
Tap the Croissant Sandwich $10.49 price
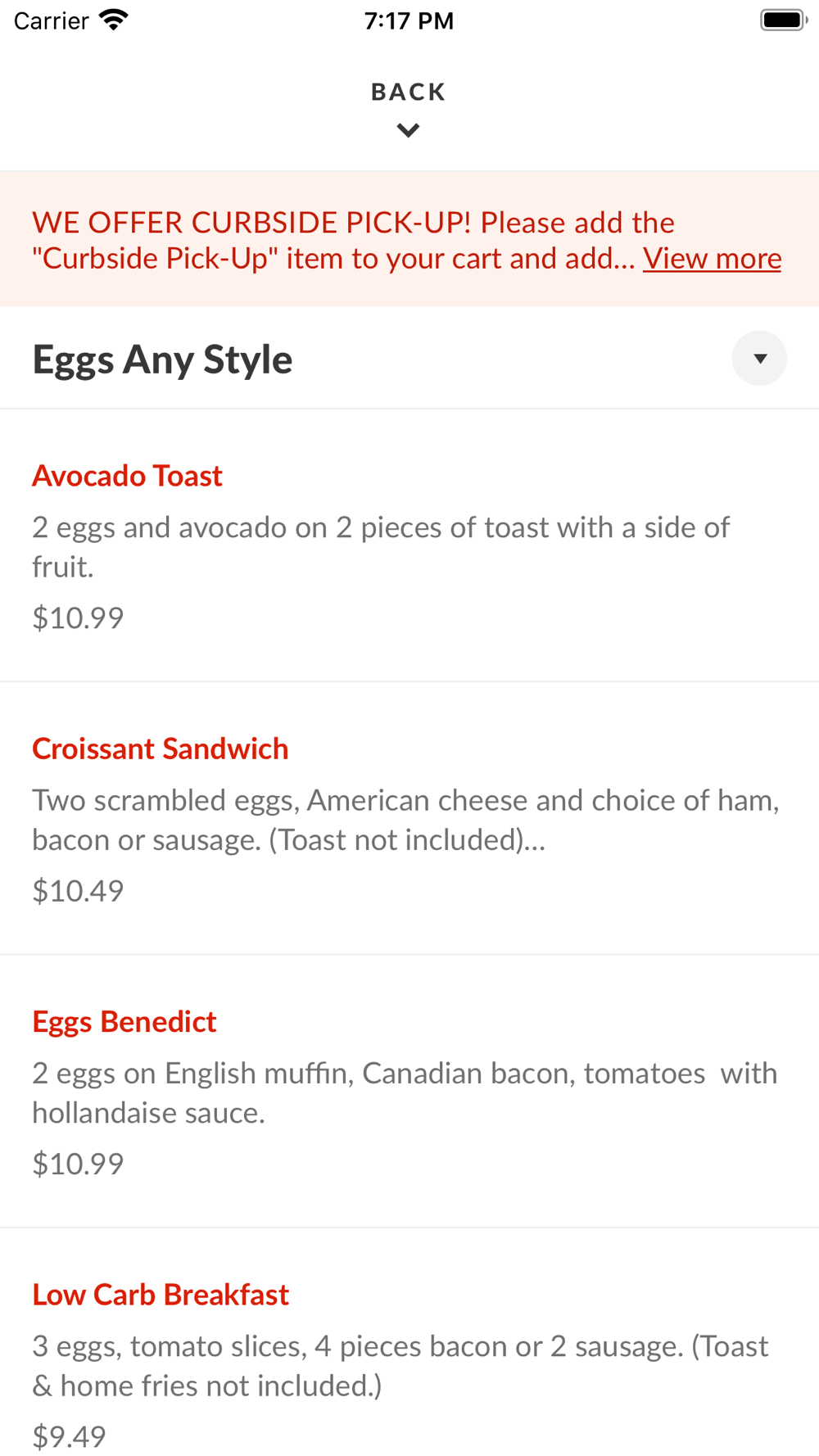tap(78, 890)
